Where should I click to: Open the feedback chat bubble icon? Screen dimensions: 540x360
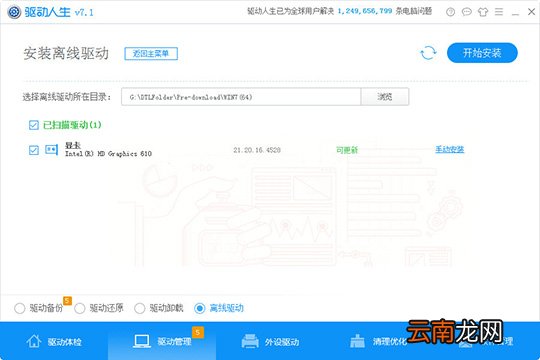(x=467, y=12)
